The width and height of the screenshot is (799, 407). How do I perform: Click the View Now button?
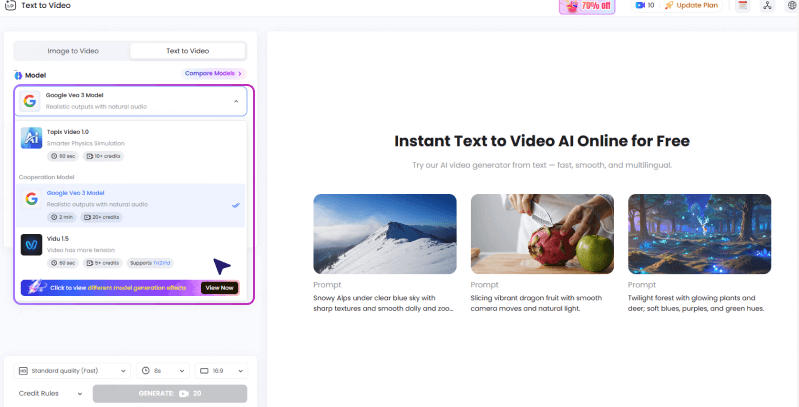tap(220, 287)
